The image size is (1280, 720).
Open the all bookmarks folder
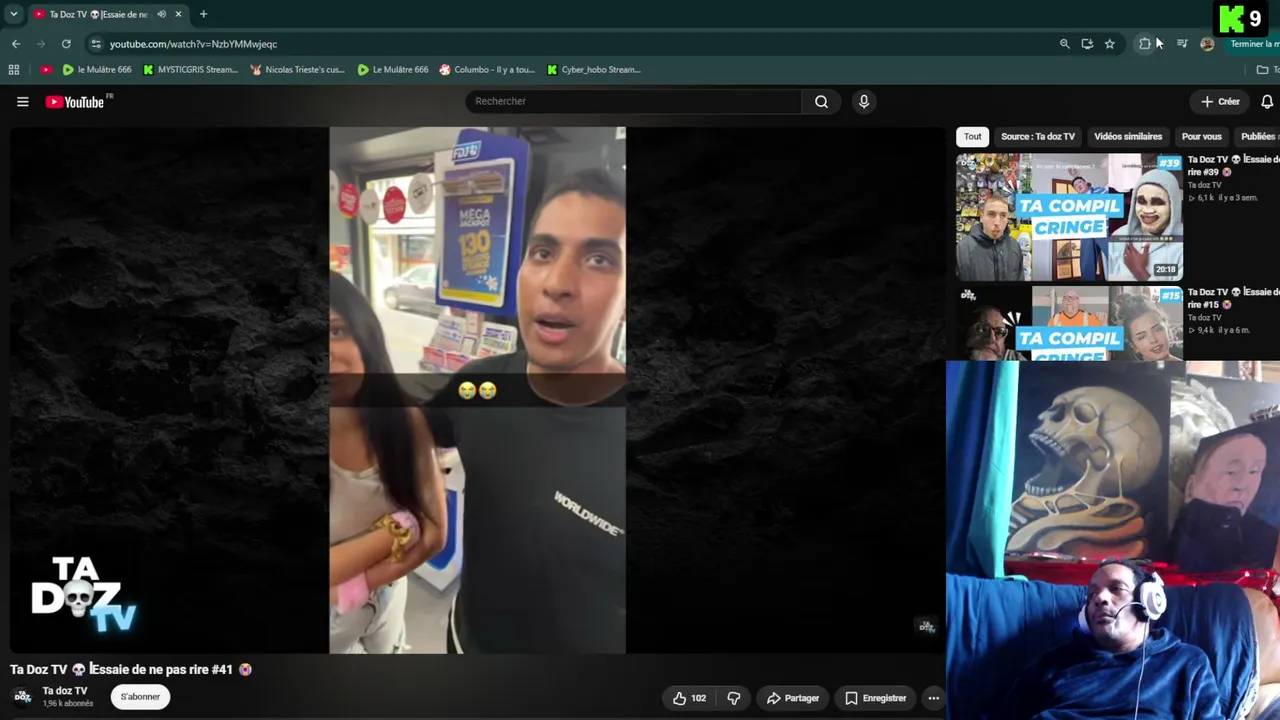coord(1267,70)
